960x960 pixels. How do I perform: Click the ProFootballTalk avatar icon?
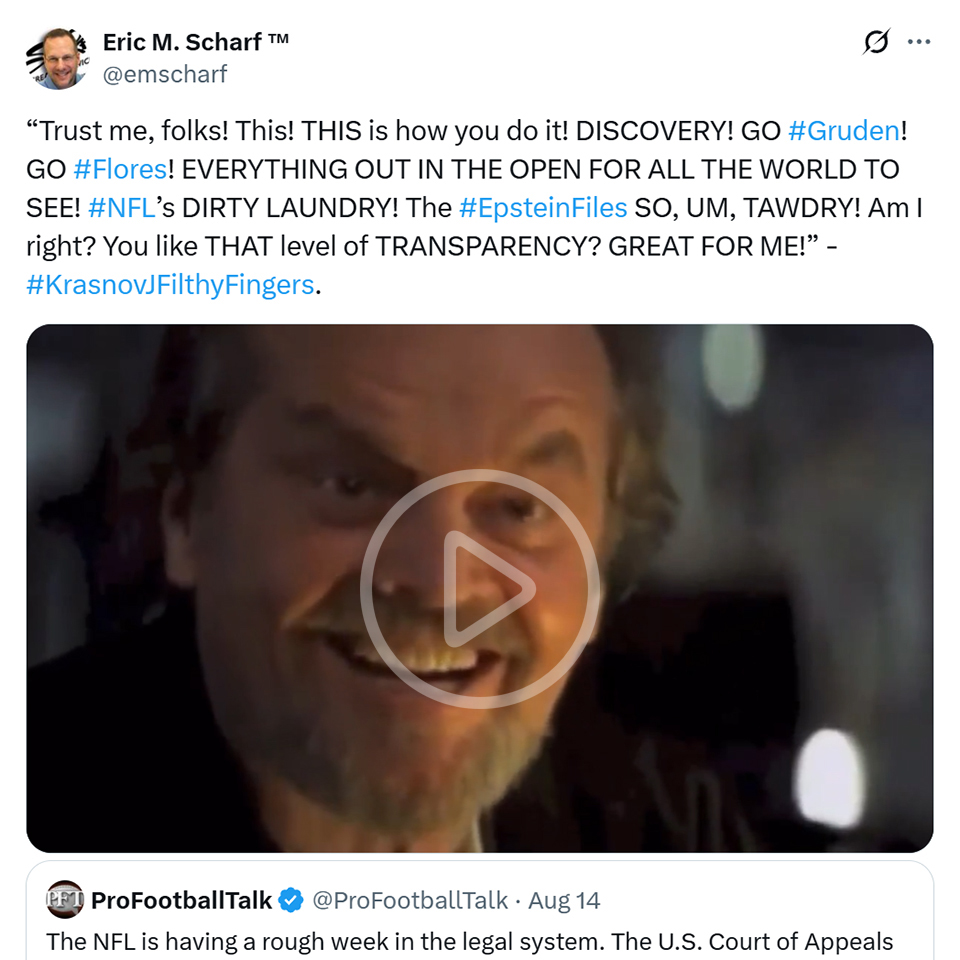65,900
